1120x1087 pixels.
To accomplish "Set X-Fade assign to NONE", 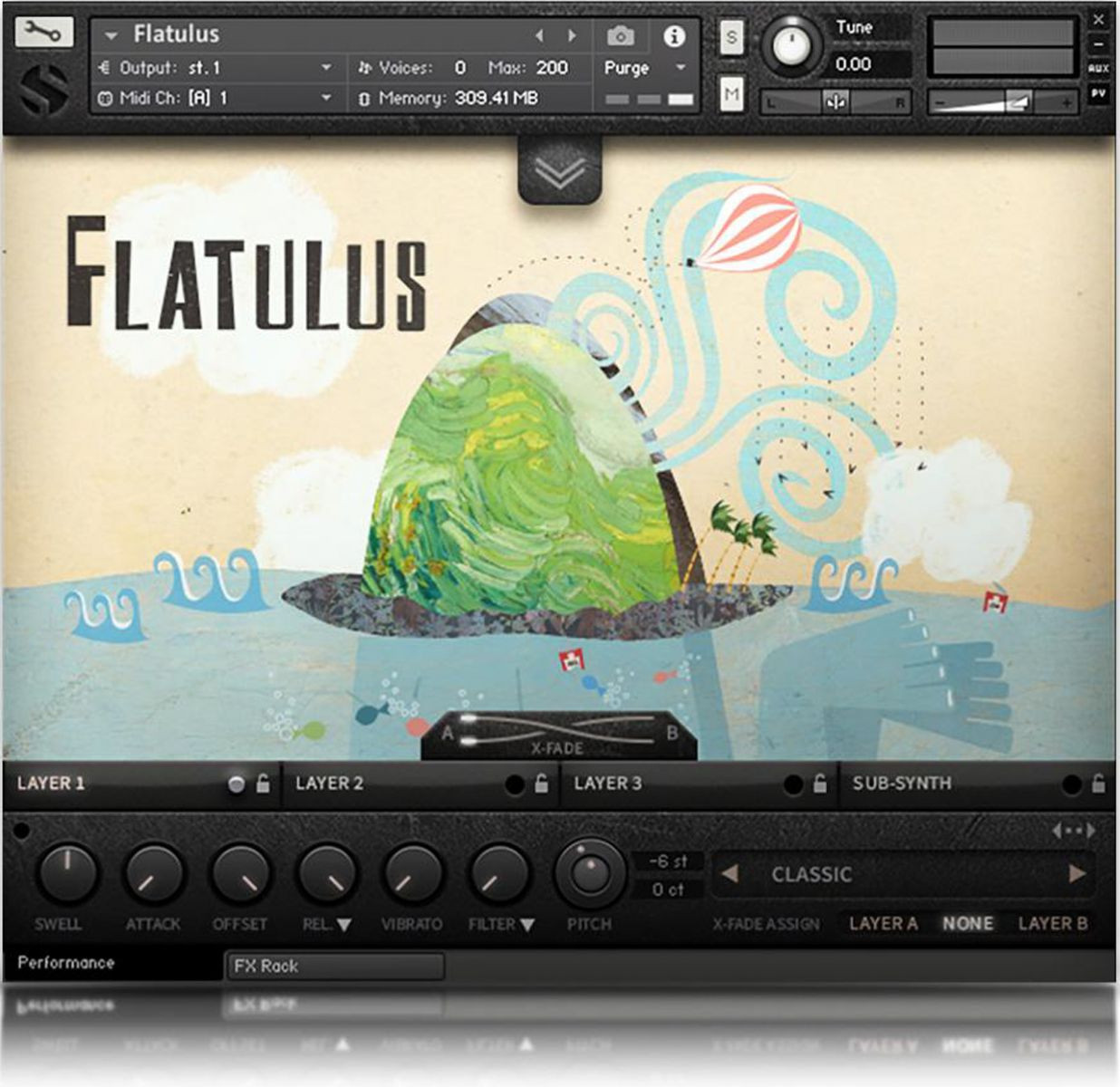I will pos(968,924).
